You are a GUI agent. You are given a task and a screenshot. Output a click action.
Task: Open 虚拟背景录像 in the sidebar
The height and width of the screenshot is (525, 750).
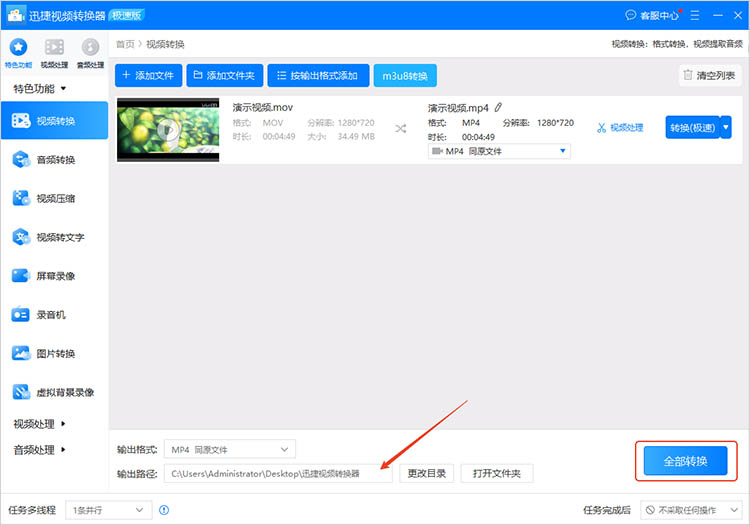point(55,392)
